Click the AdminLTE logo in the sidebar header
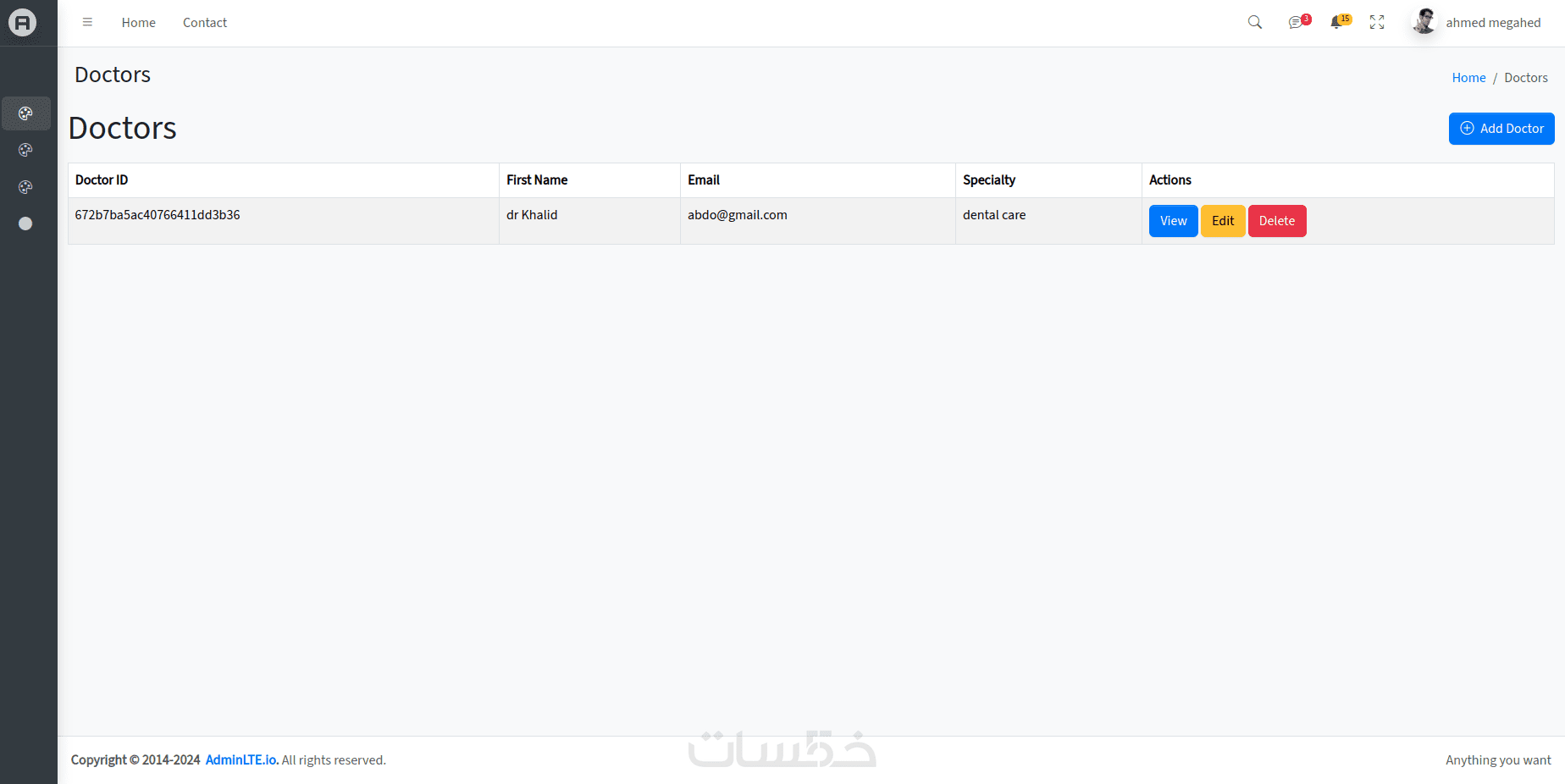Screen dimensions: 1565x784 tap(23, 23)
